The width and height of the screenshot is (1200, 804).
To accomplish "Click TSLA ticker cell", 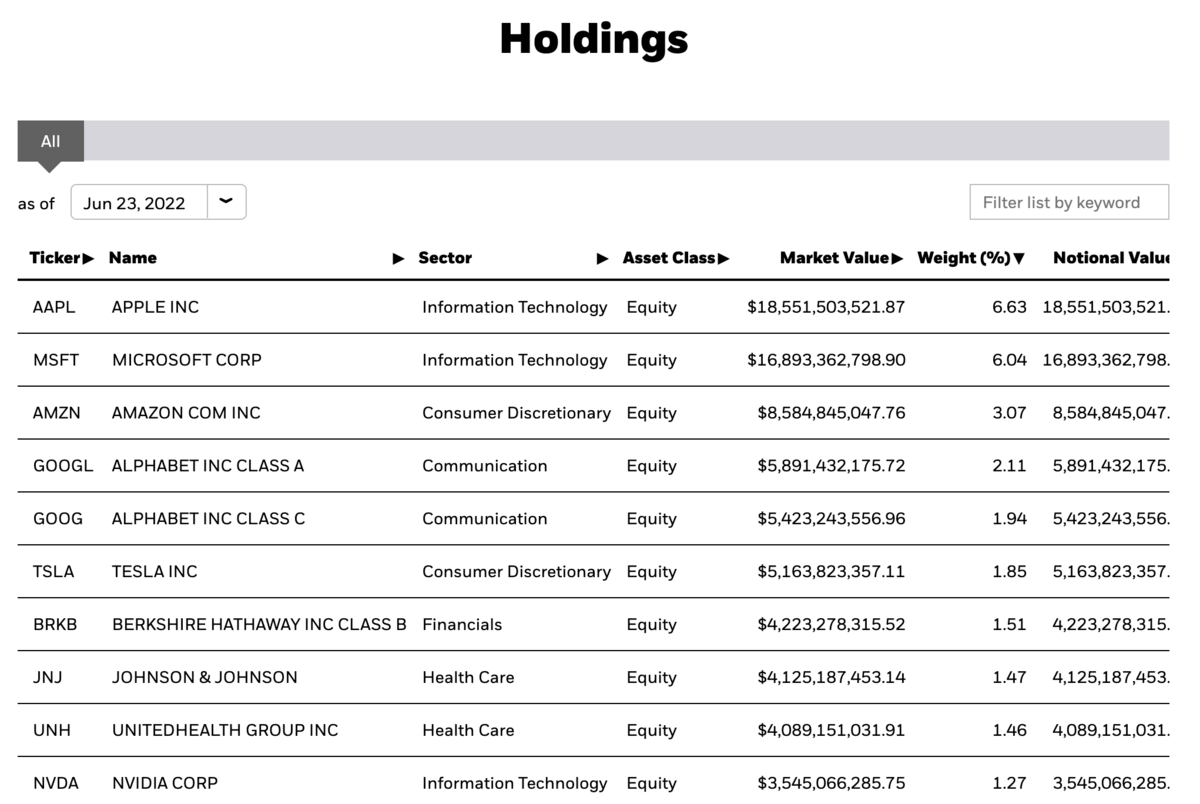I will point(54,572).
